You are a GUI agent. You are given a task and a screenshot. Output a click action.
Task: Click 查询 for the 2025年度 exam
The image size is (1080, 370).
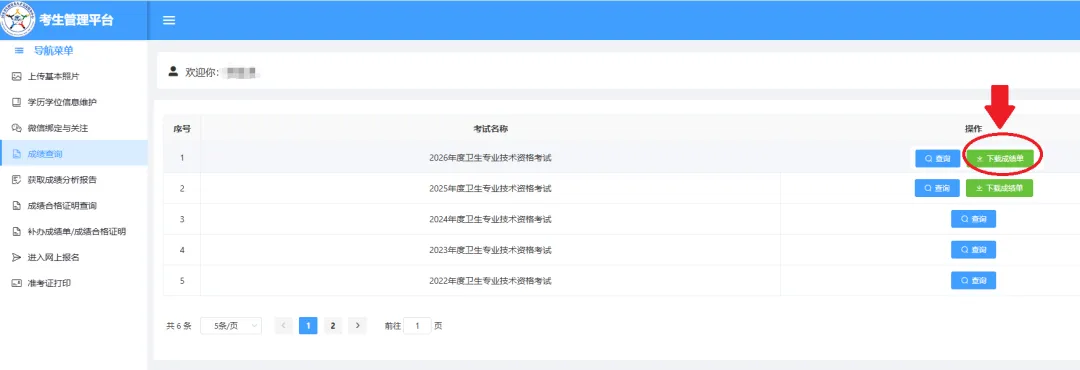click(x=937, y=188)
